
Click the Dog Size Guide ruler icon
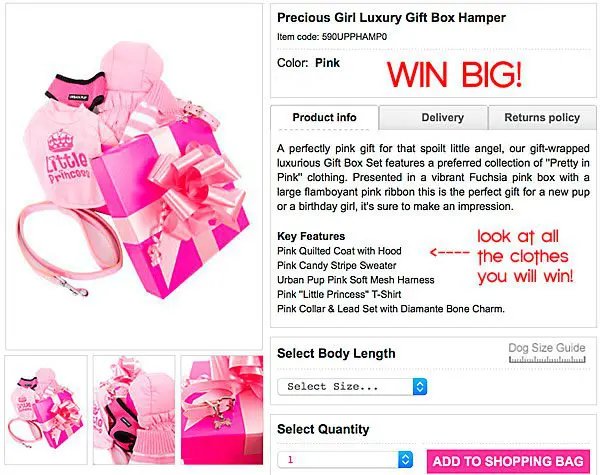pyautogui.click(x=547, y=359)
